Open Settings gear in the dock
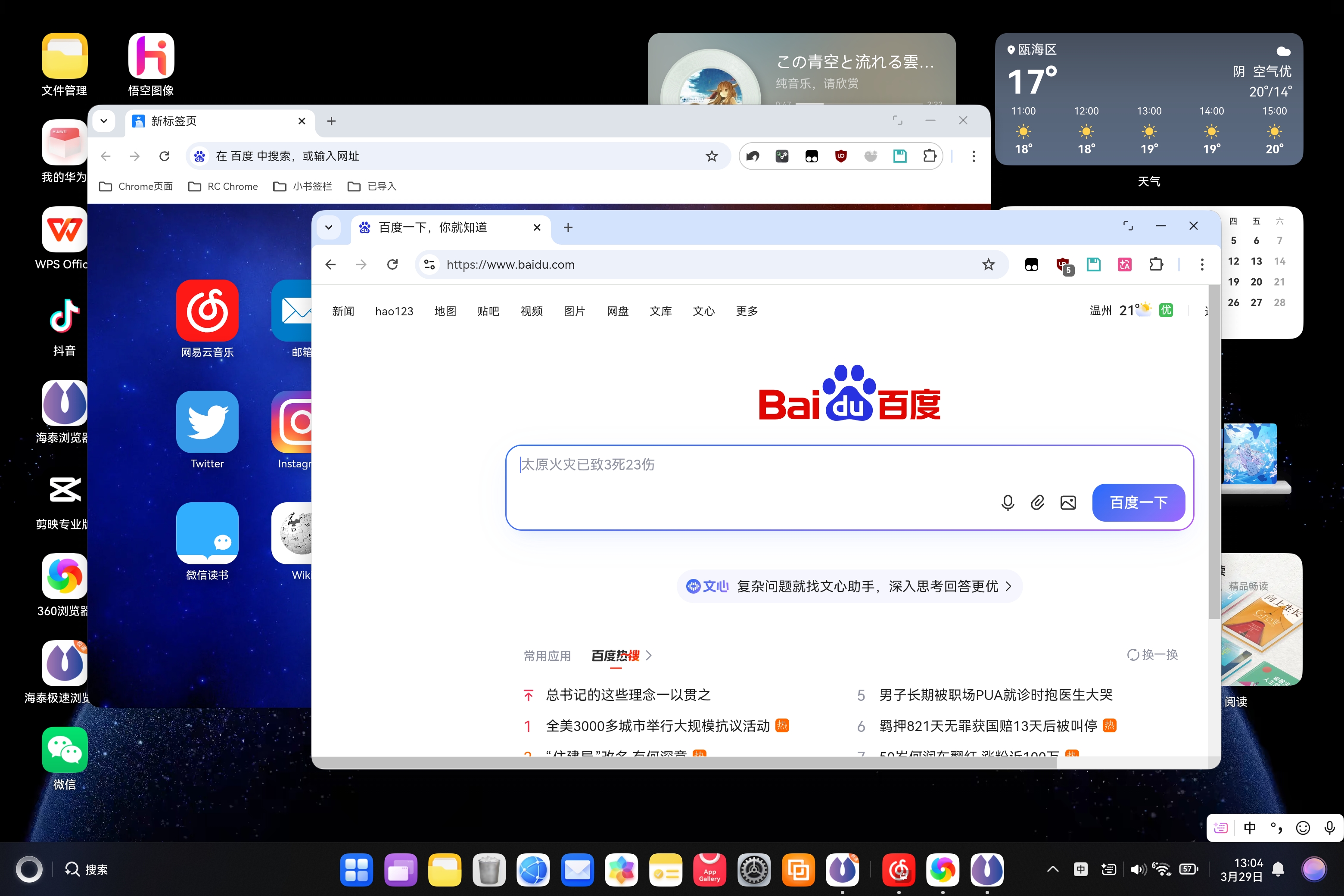Image resolution: width=1344 pixels, height=896 pixels. (754, 870)
